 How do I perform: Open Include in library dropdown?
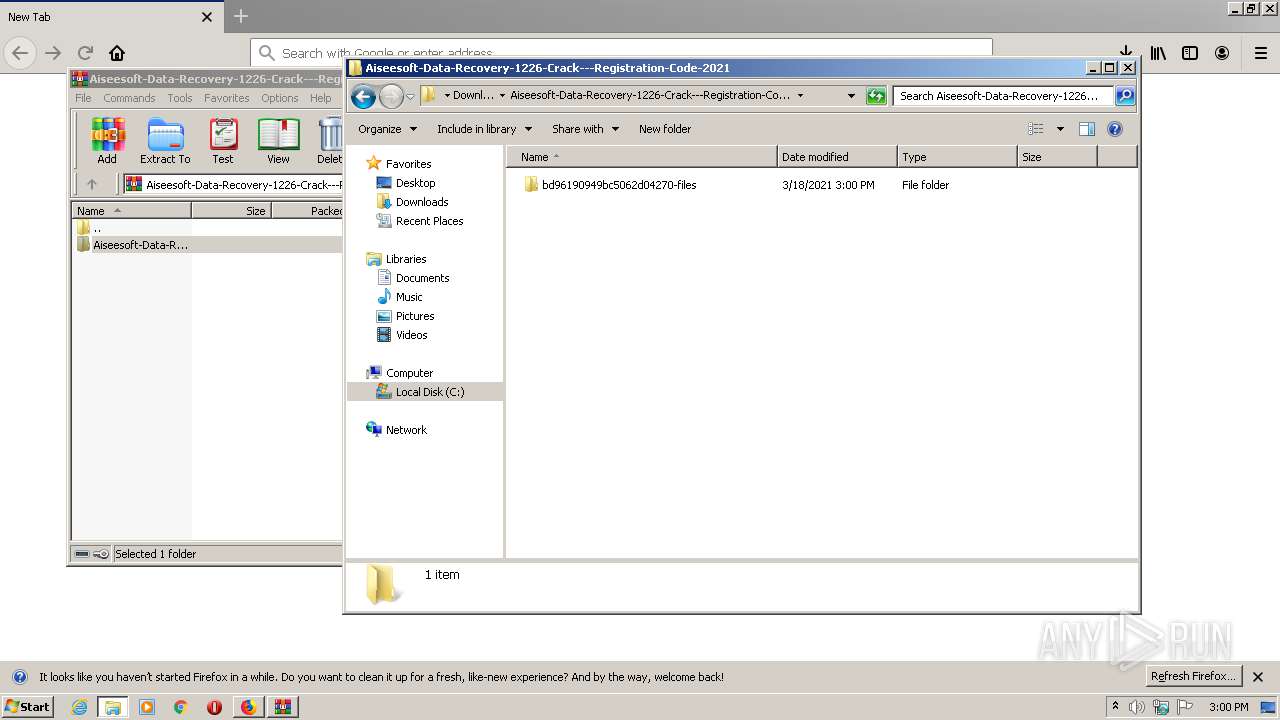tap(484, 129)
